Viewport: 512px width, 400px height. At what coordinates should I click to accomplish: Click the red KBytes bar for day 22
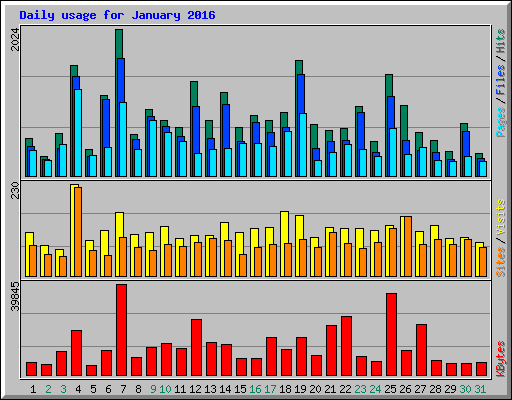pyautogui.click(x=347, y=346)
